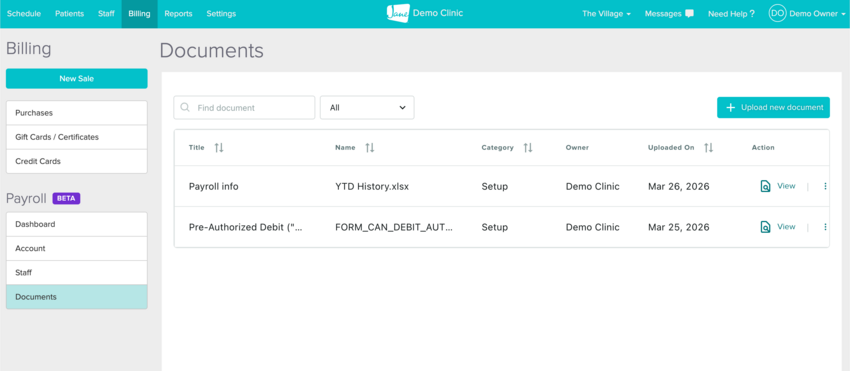This screenshot has height=371, width=850.
Task: Click the plus icon on upload button
Action: [x=730, y=107]
